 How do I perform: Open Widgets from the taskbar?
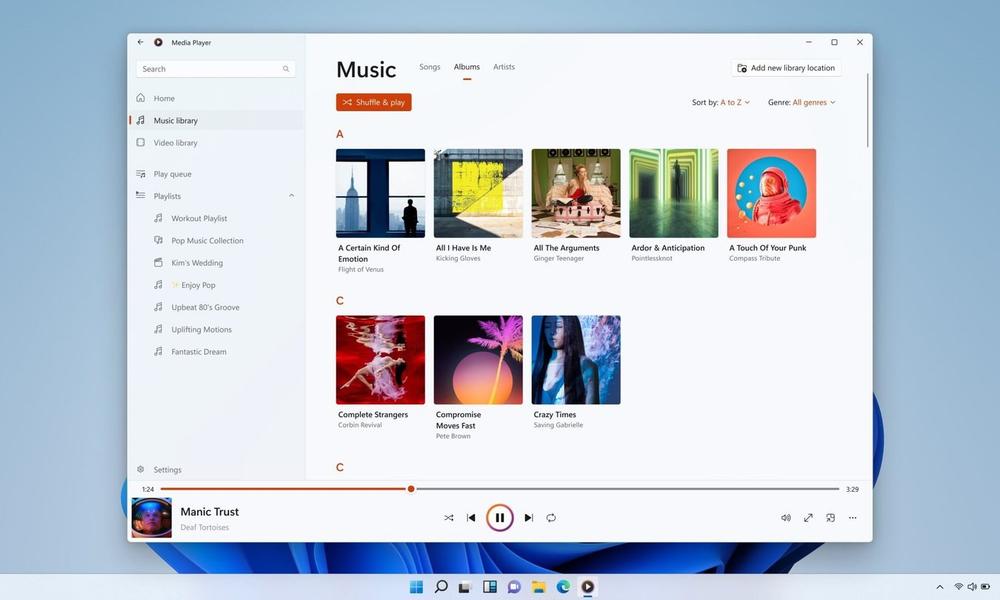pyautogui.click(x=490, y=587)
